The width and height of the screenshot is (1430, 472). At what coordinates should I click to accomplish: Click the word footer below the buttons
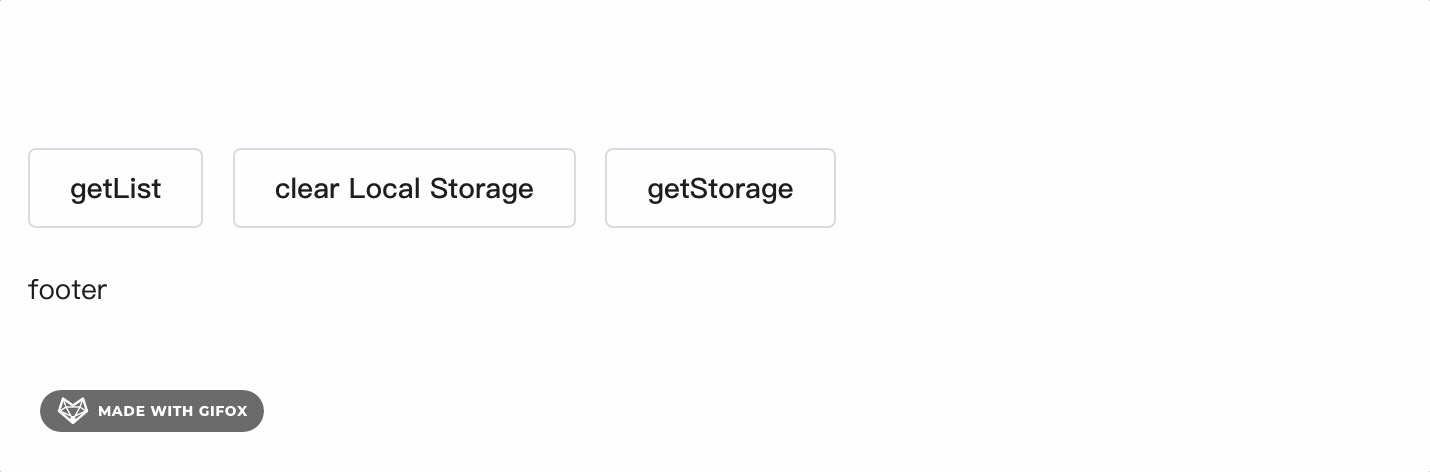coord(67,290)
